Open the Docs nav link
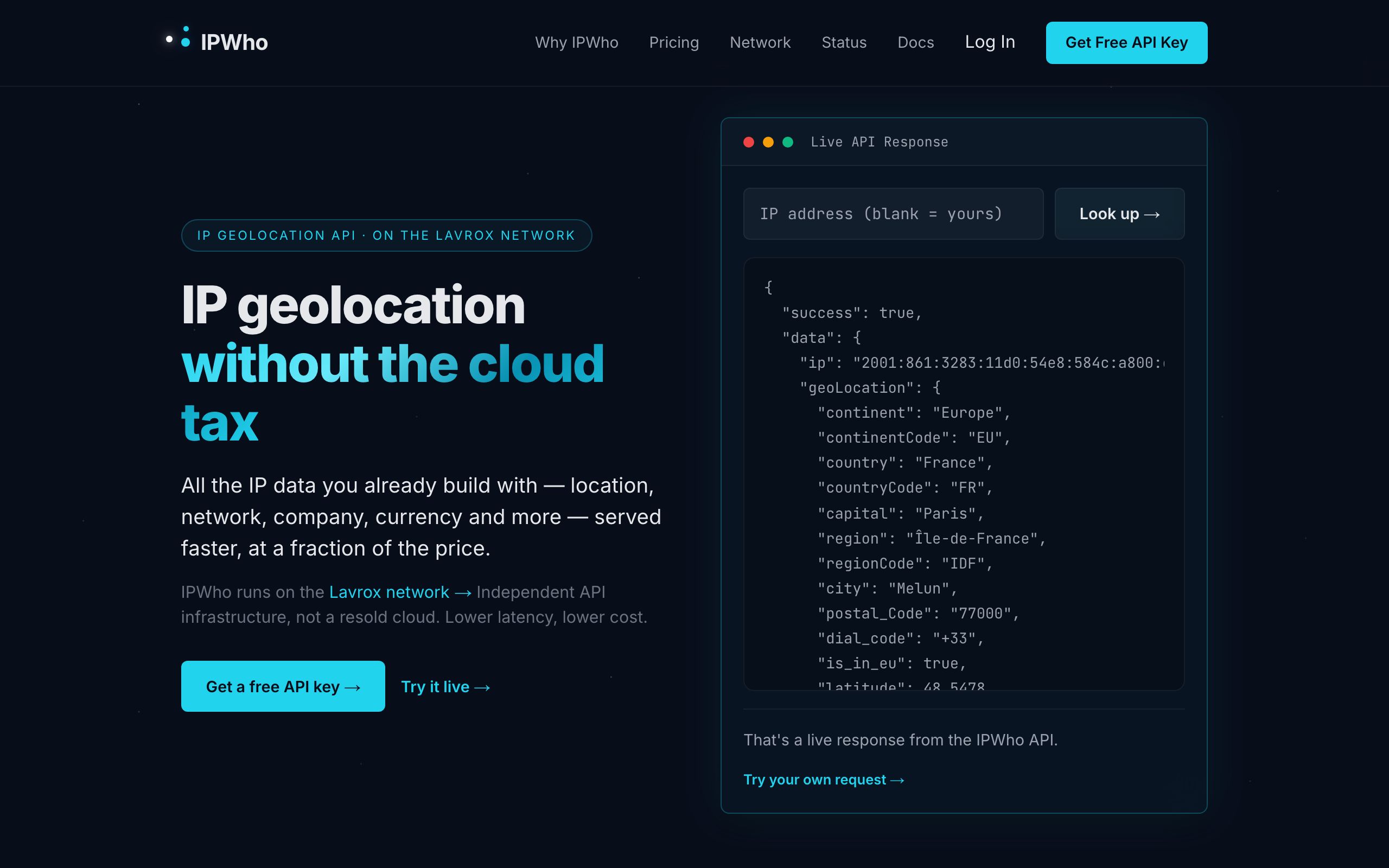 click(915, 42)
